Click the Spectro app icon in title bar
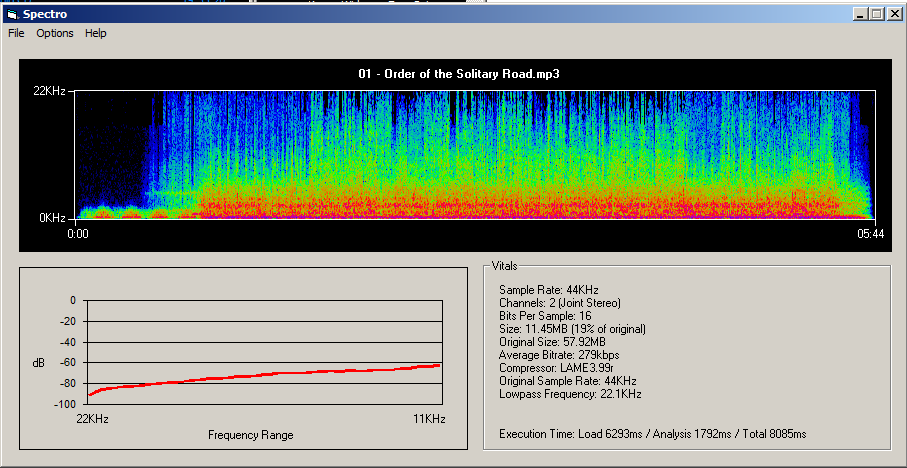 click(12, 13)
